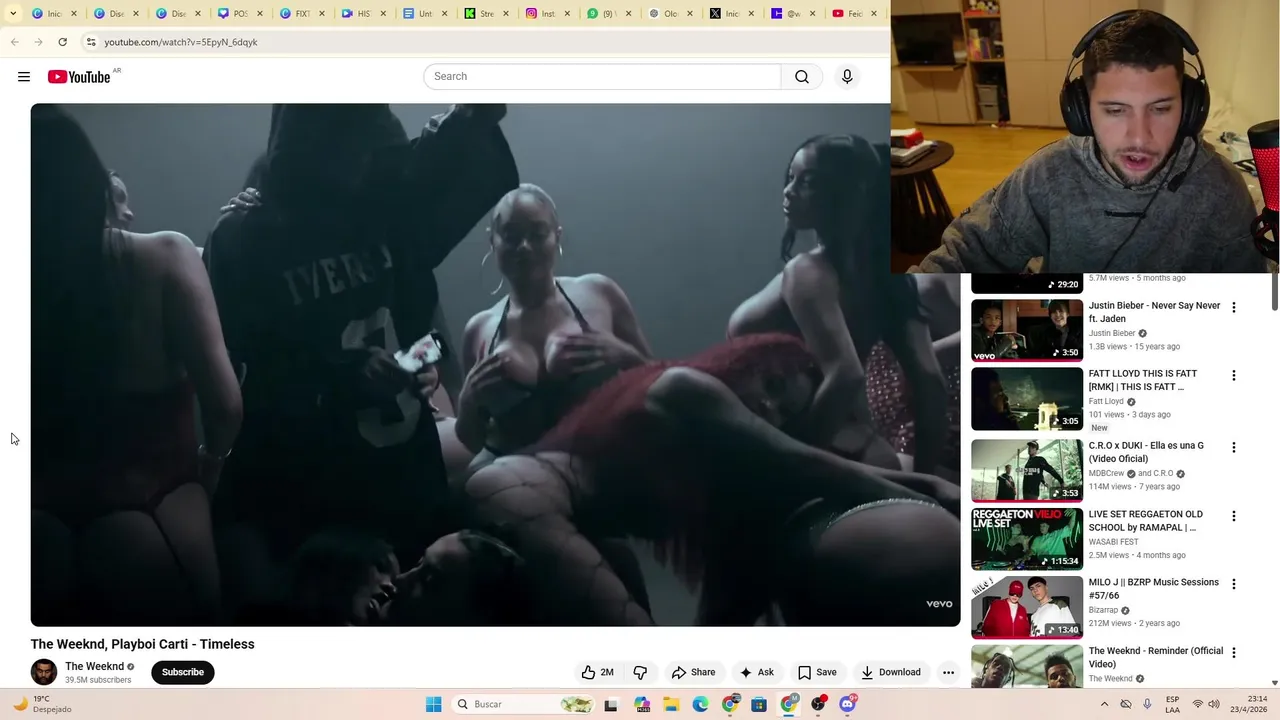Open options for C.R.O x DUKI video
The height and width of the screenshot is (720, 1280).
pyautogui.click(x=1234, y=448)
